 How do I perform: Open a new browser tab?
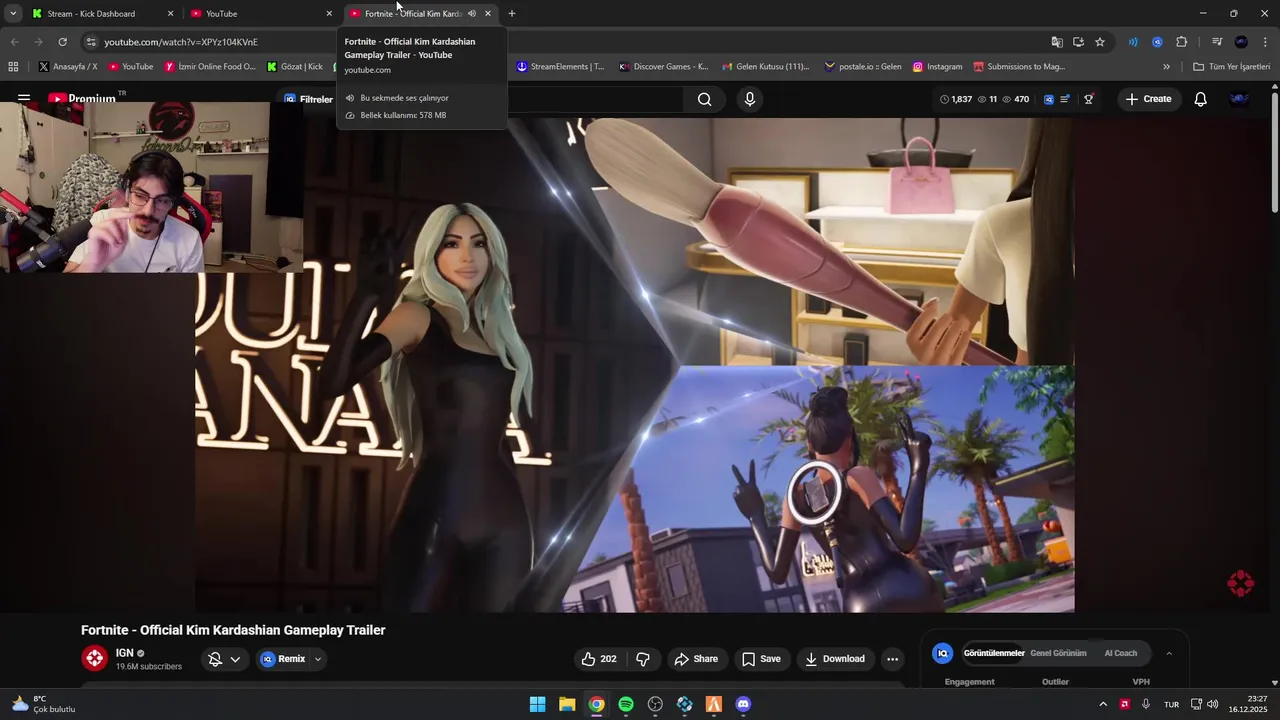point(512,14)
